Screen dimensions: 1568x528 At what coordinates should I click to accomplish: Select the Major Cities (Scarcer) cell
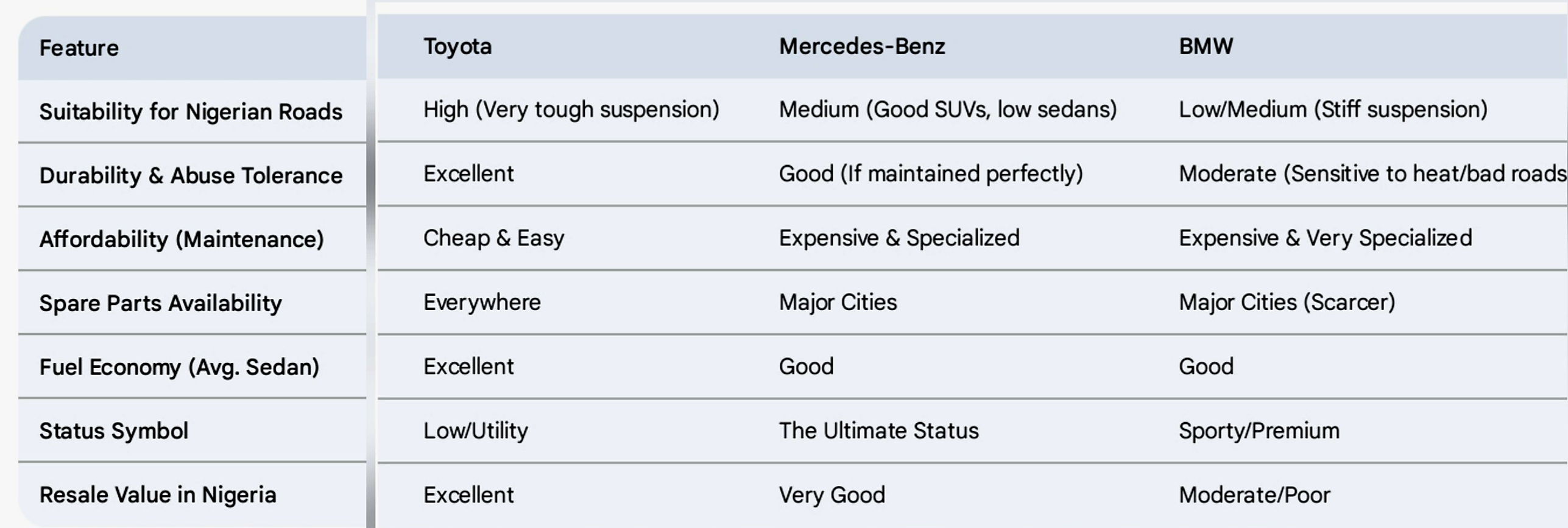(x=1287, y=303)
